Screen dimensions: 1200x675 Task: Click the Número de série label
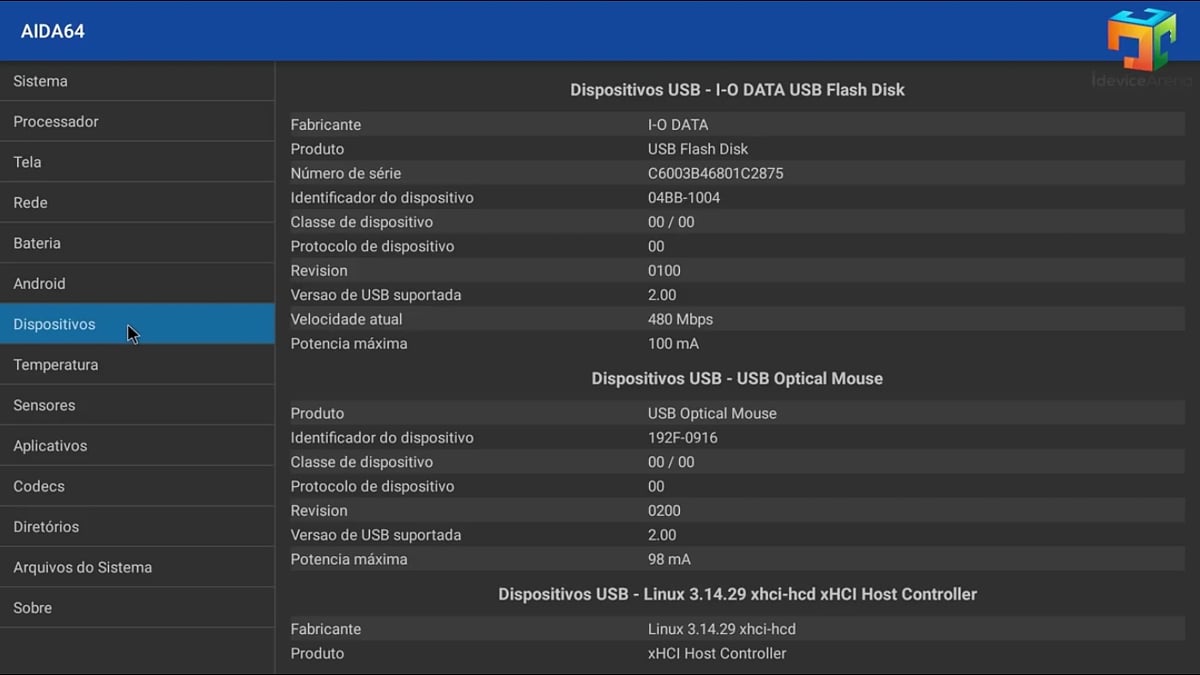[346, 173]
